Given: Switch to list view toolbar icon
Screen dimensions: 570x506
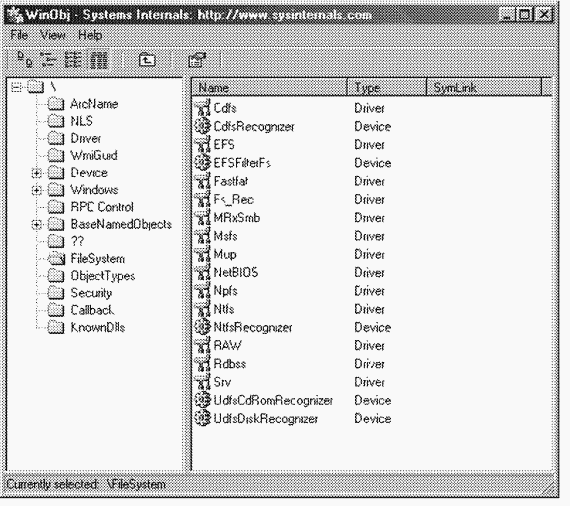Looking at the screenshot, I should click(x=73, y=60).
